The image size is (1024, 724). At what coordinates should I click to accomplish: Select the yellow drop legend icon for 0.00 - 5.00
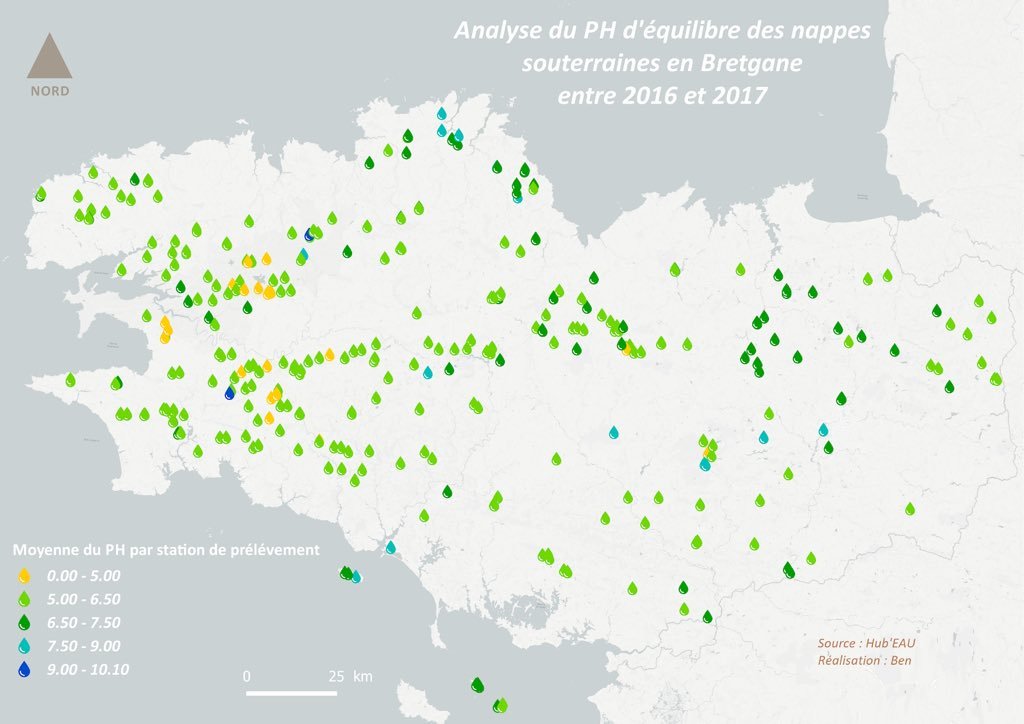[x=24, y=576]
